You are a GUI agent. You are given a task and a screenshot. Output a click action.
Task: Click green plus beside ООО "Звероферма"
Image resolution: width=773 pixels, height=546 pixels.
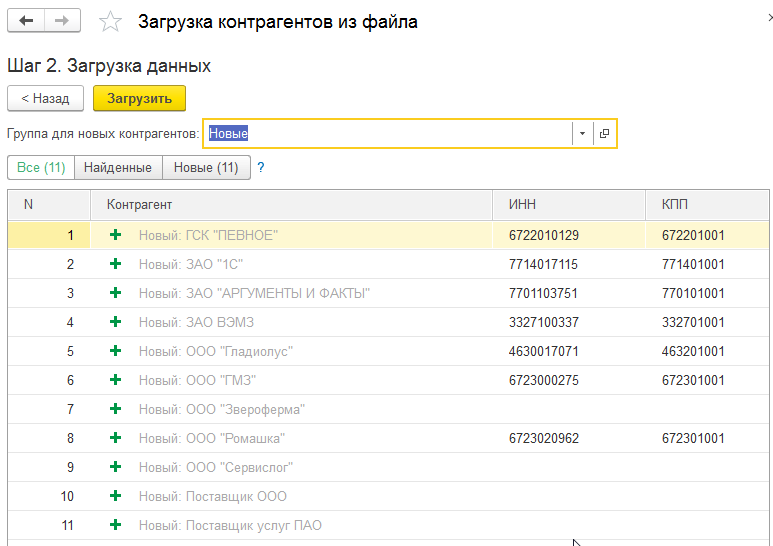(115, 409)
